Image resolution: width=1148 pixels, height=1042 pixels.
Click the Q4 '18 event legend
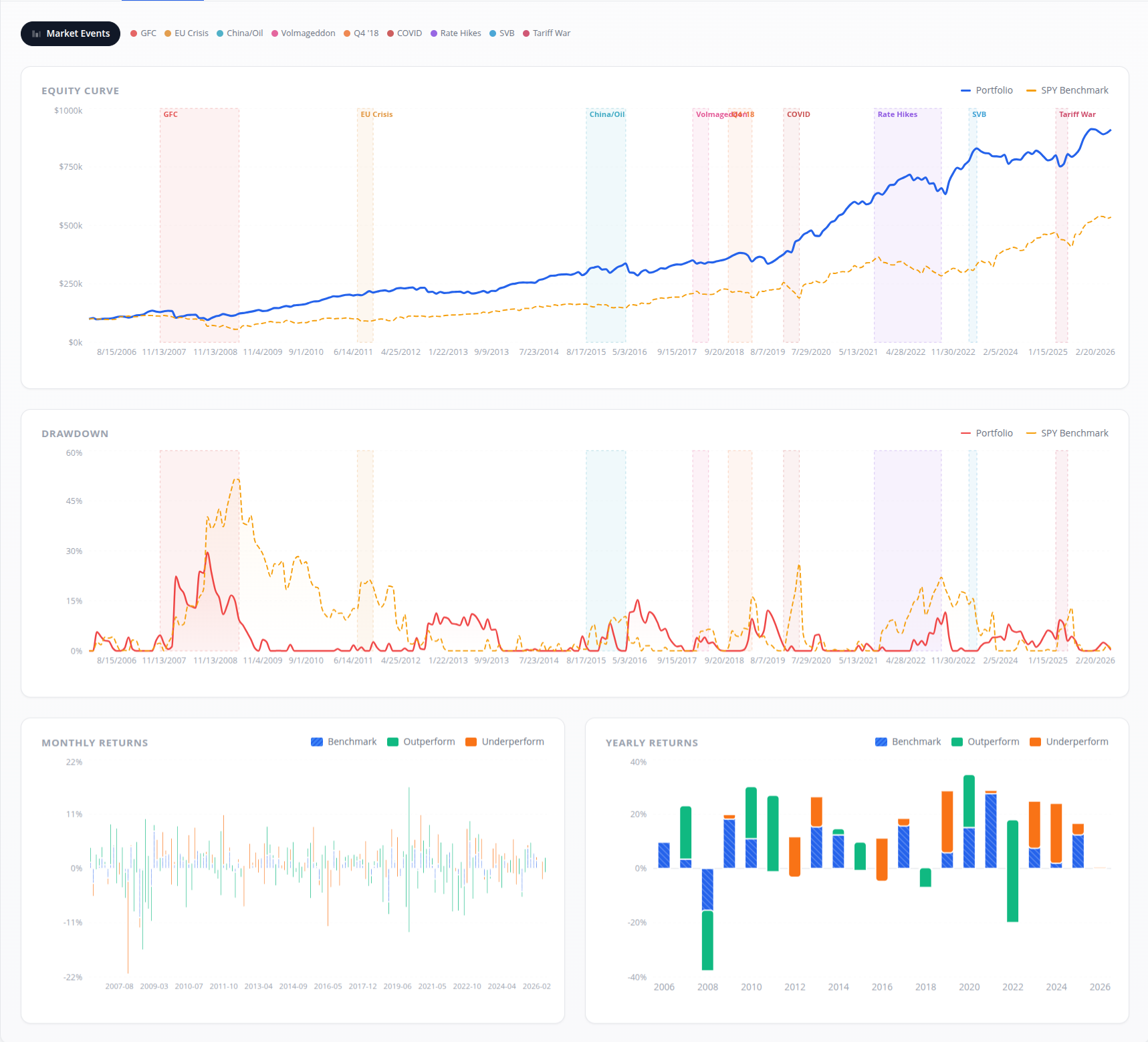(361, 33)
